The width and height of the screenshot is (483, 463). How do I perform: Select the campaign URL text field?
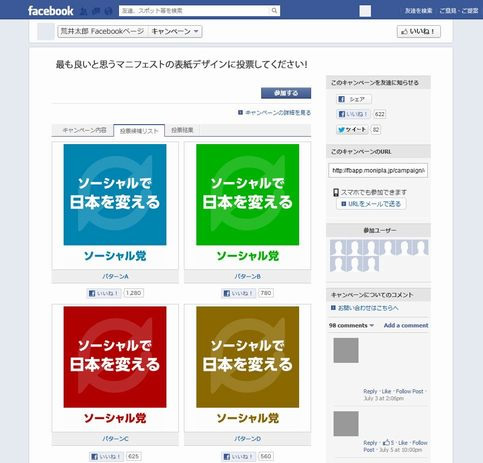[x=378, y=170]
